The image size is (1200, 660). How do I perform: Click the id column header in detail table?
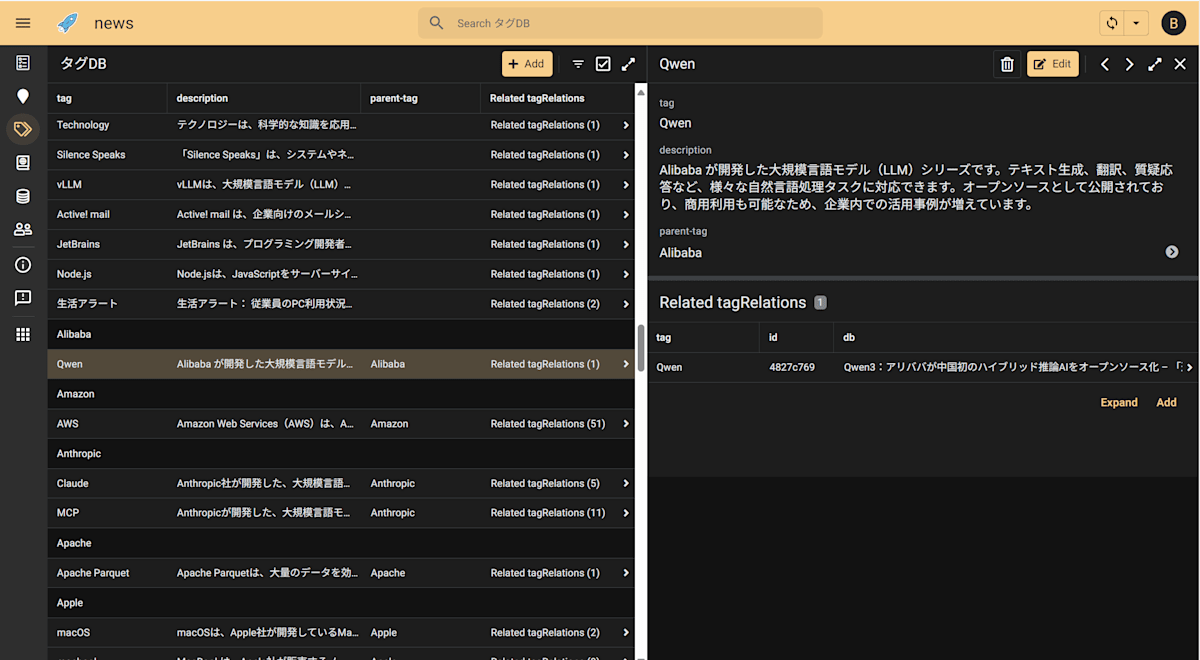tap(797, 337)
